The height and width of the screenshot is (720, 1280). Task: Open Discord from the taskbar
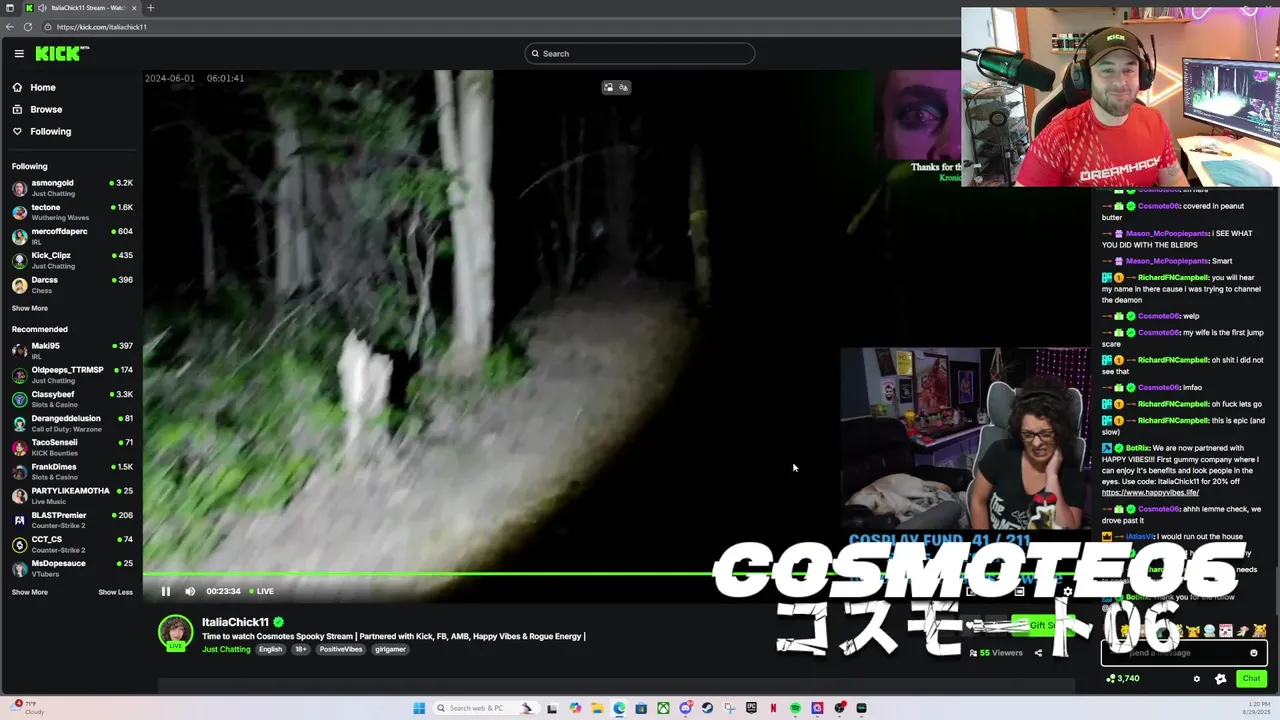[x=685, y=708]
